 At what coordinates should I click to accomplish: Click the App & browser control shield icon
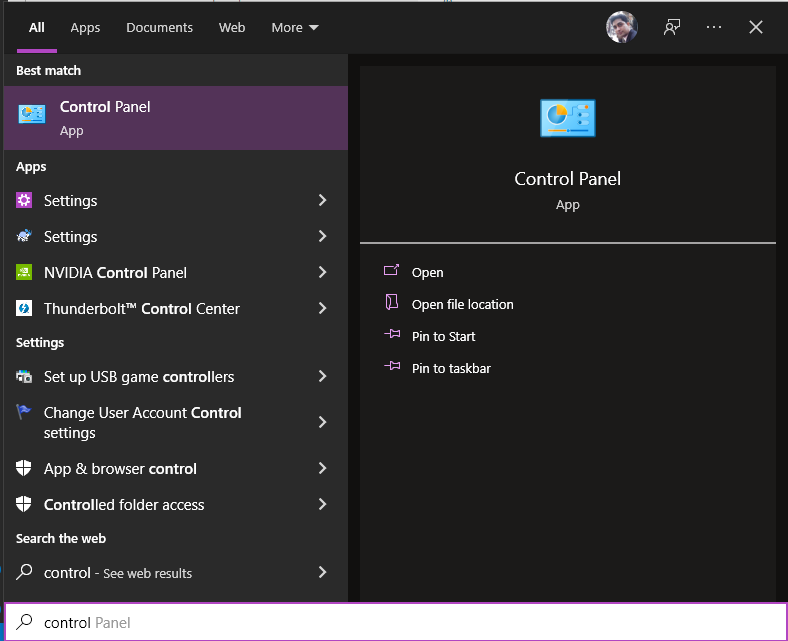[25, 469]
